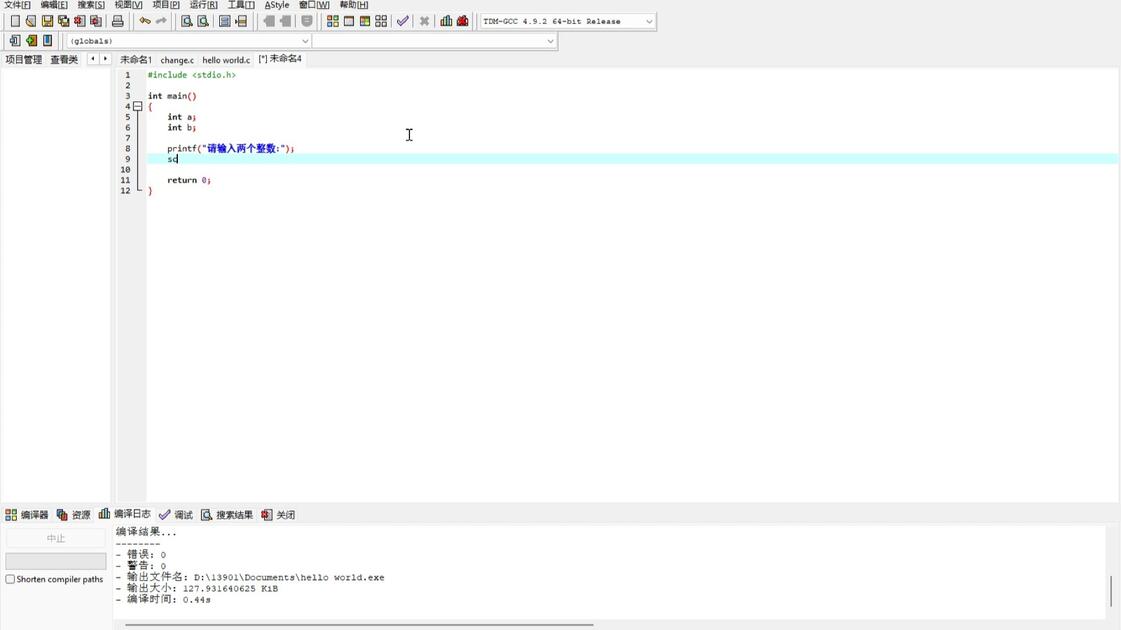Open the AStyle menu
This screenshot has height=630, width=1121.
tap(277, 5)
